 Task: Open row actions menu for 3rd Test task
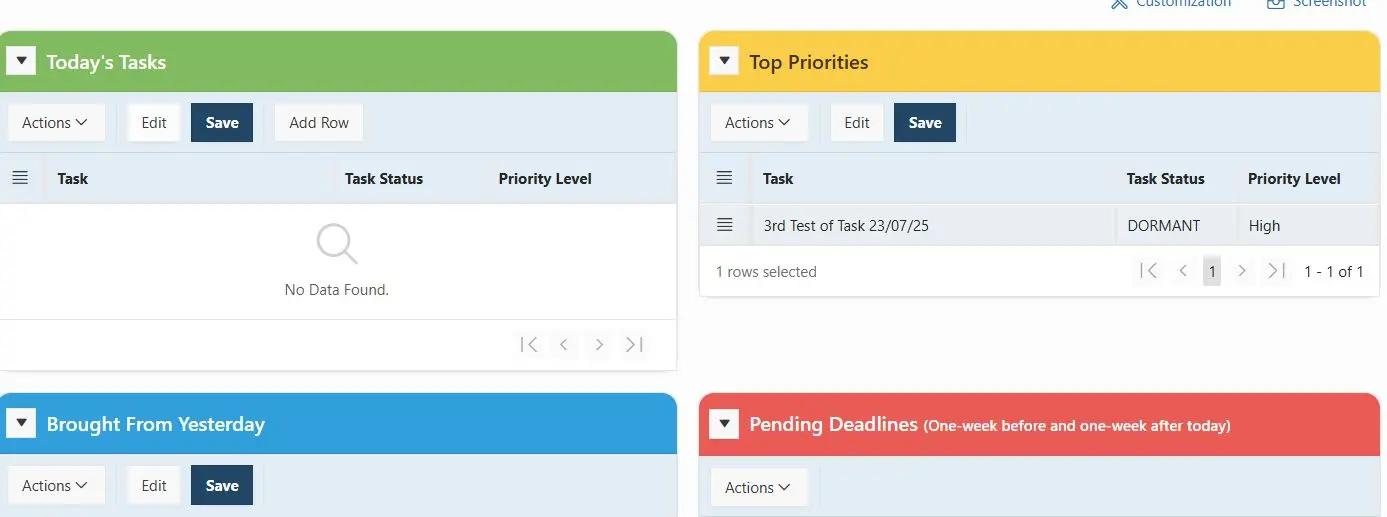(x=725, y=225)
